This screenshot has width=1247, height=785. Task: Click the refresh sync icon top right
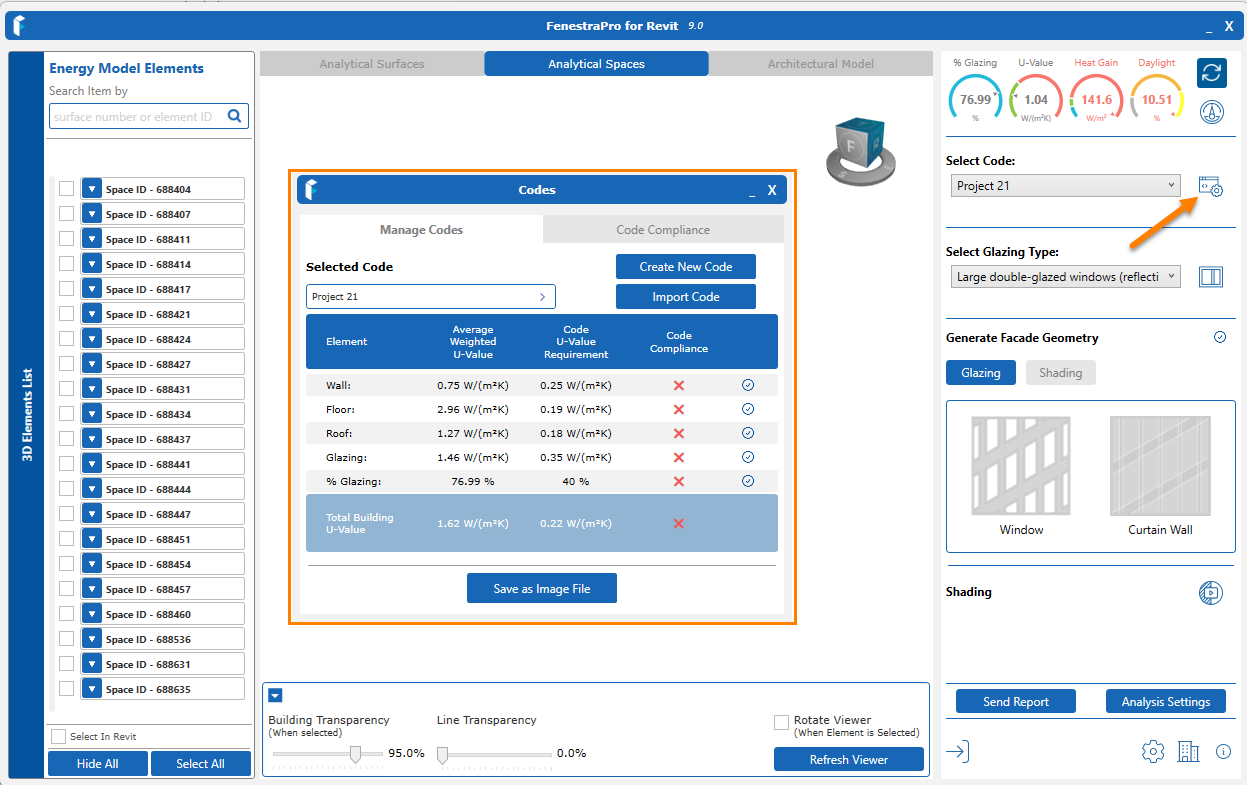(1211, 73)
